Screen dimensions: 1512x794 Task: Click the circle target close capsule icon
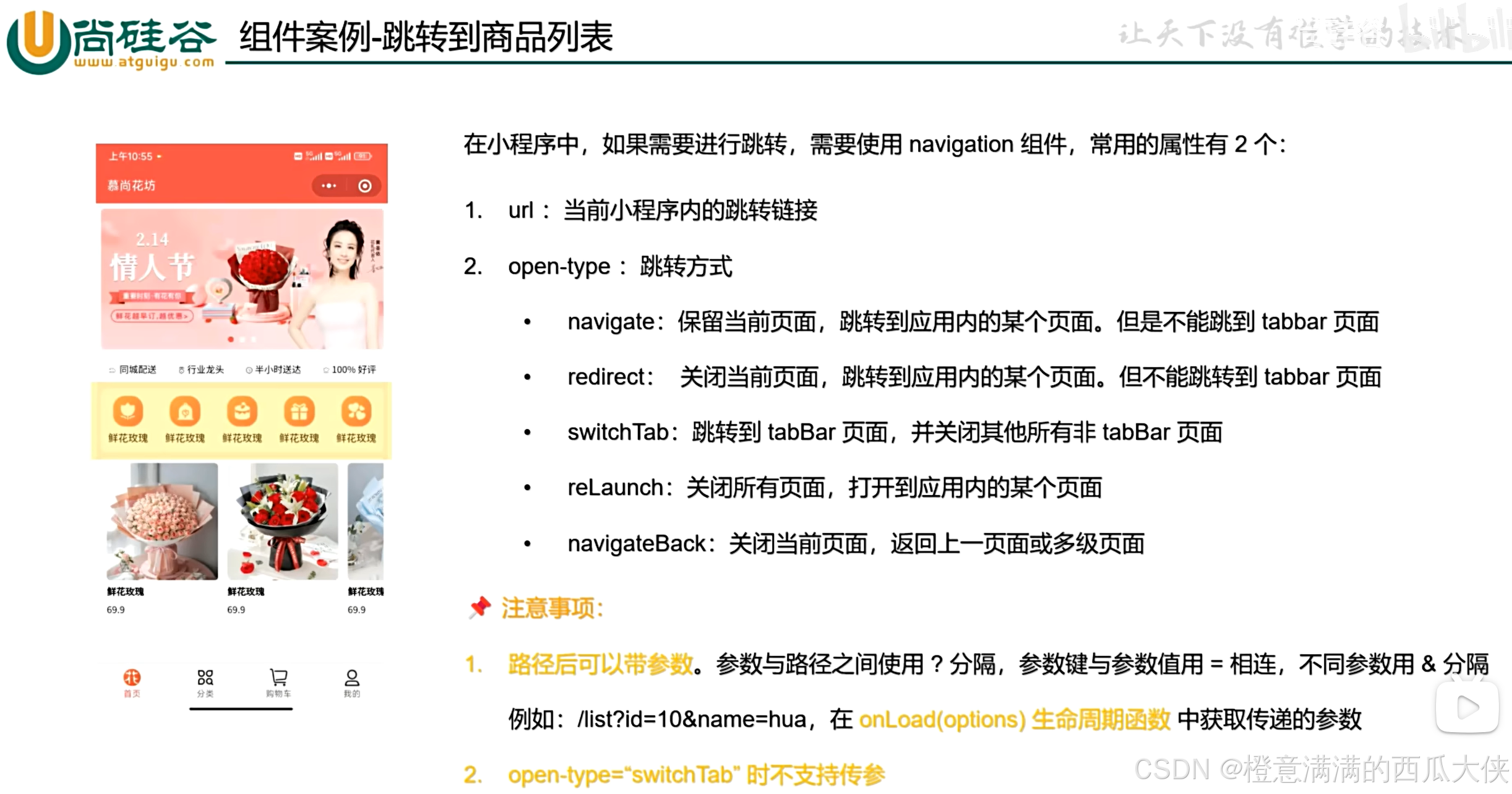[x=365, y=186]
